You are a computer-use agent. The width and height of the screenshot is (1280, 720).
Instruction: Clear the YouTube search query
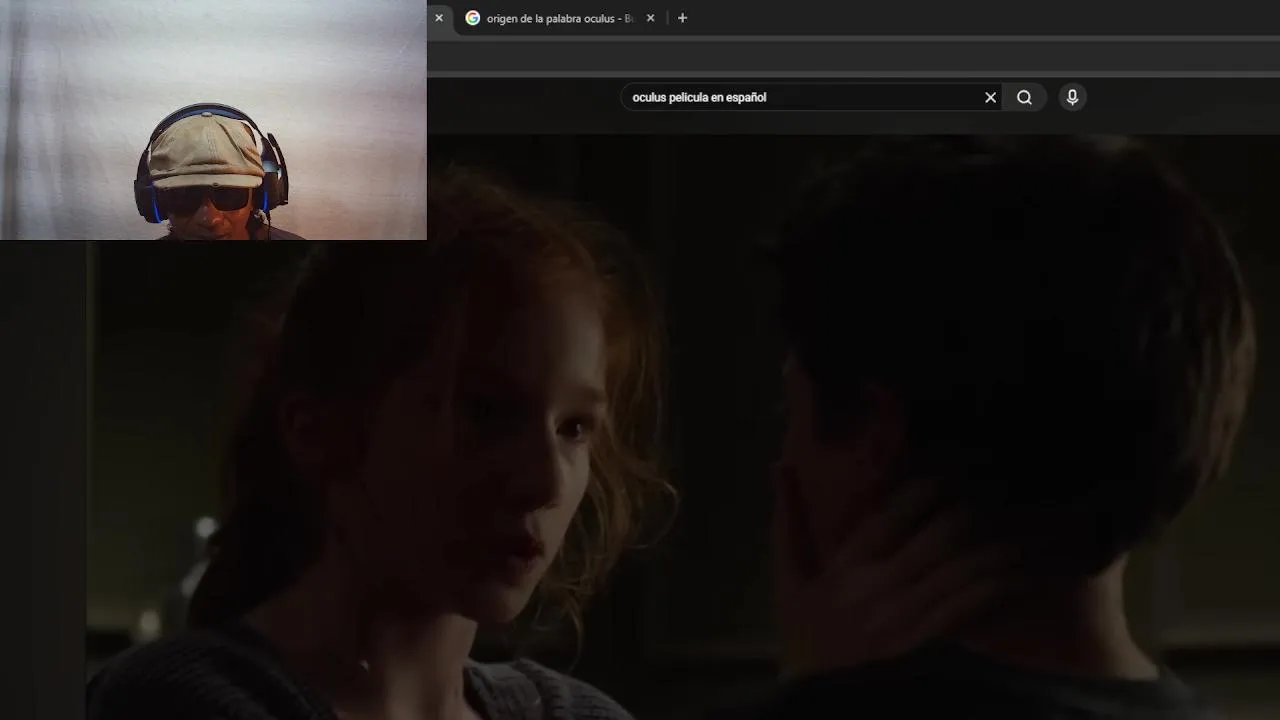(990, 97)
